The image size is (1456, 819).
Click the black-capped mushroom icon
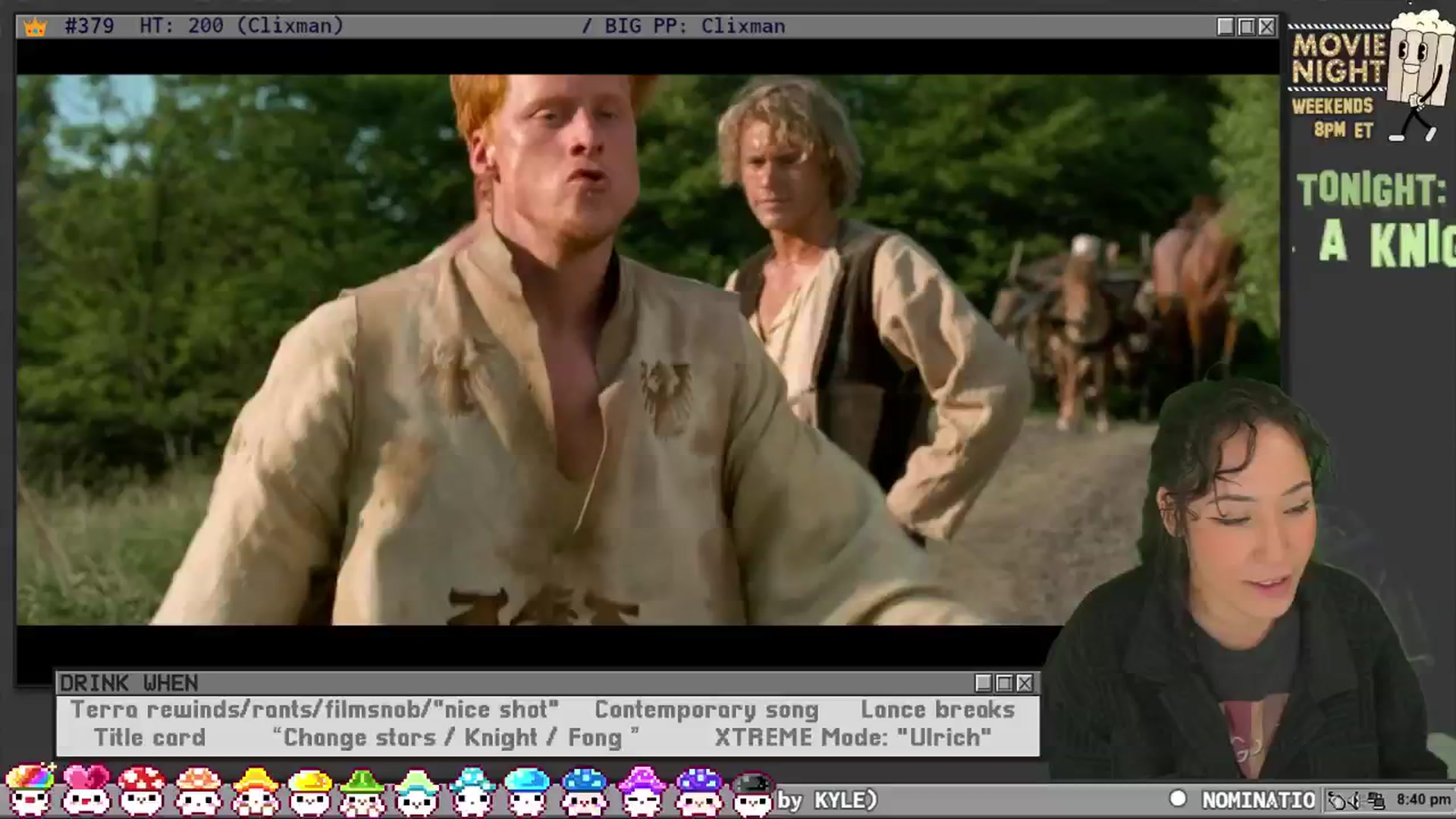(x=752, y=792)
